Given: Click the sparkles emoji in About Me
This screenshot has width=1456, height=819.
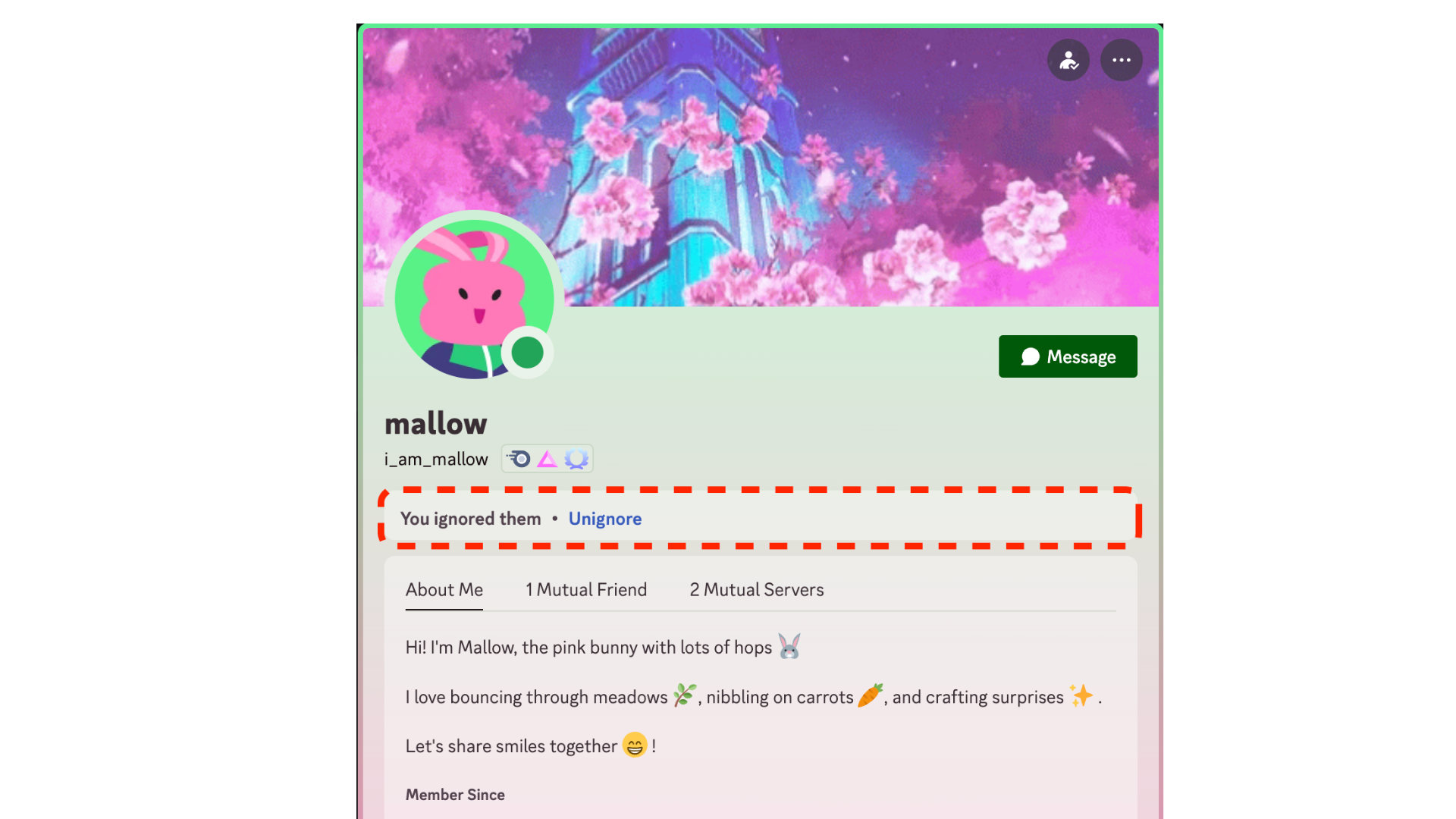Looking at the screenshot, I should [1081, 695].
